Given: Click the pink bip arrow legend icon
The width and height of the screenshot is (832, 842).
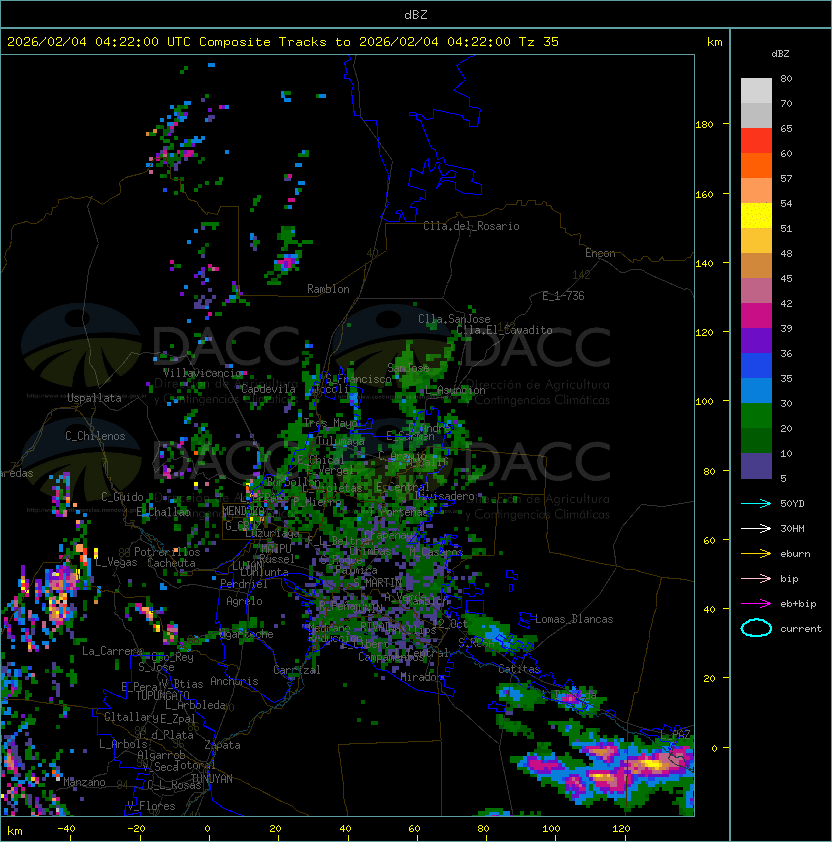Looking at the screenshot, I should click(x=756, y=579).
